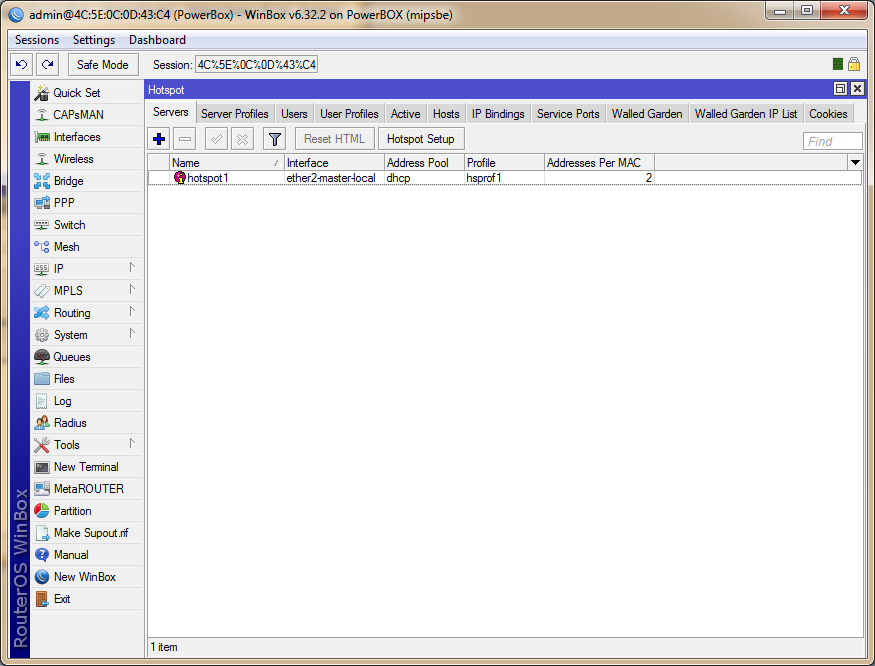Viewport: 875px width, 666px height.
Task: Click the Hotspot Setup button
Action: [x=420, y=139]
